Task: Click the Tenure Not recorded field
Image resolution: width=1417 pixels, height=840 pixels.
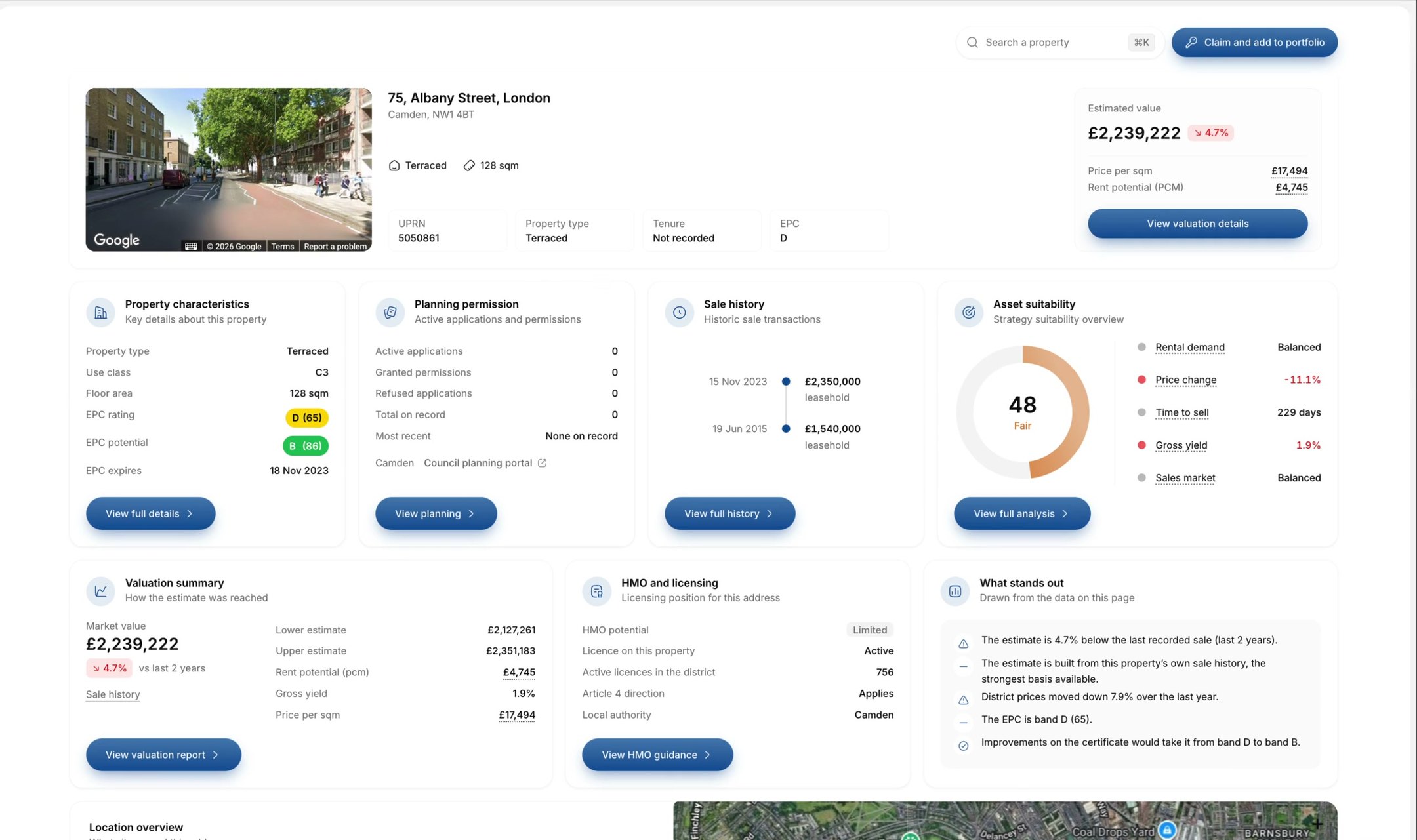Action: [702, 231]
